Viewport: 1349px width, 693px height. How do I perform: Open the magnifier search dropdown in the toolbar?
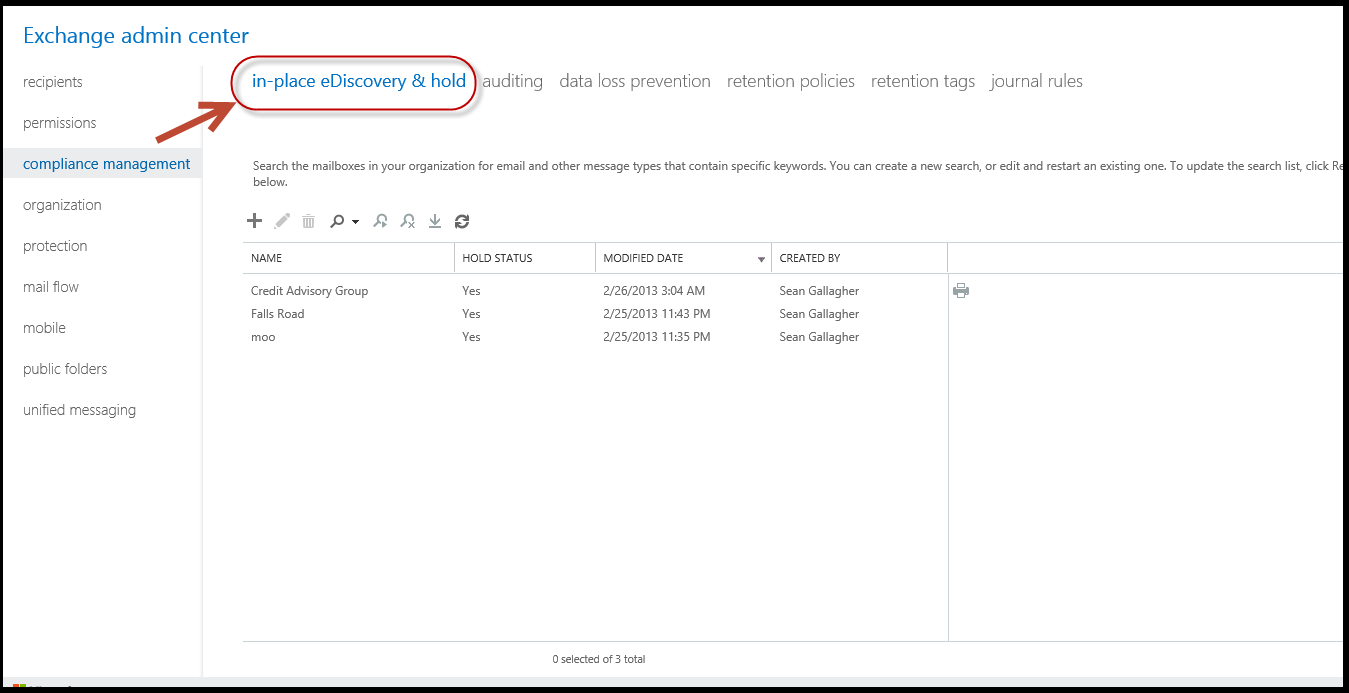[x=344, y=221]
